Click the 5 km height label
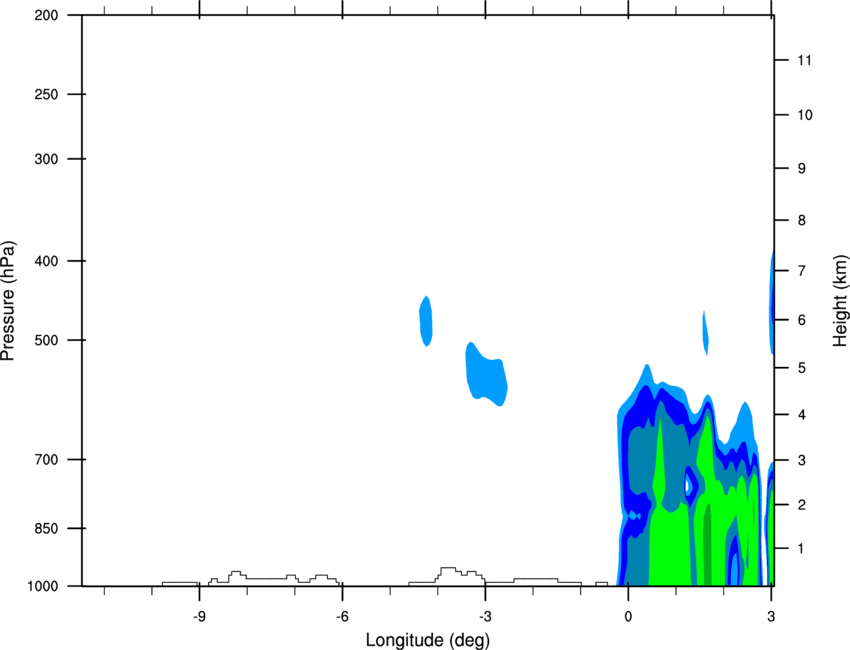Viewport: 850px width, 650px height. point(801,368)
